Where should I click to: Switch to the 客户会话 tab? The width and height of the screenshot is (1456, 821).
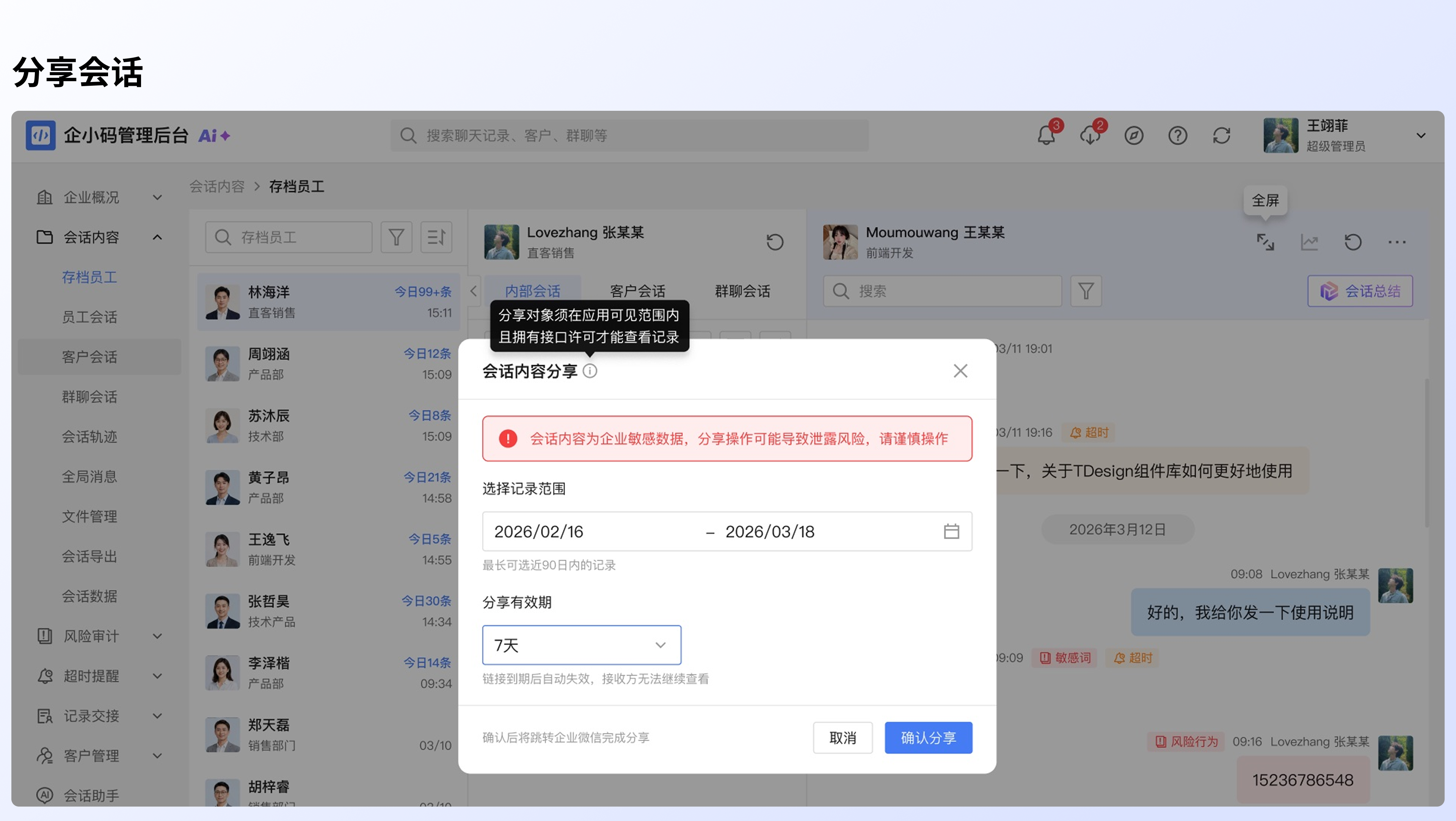point(637,291)
